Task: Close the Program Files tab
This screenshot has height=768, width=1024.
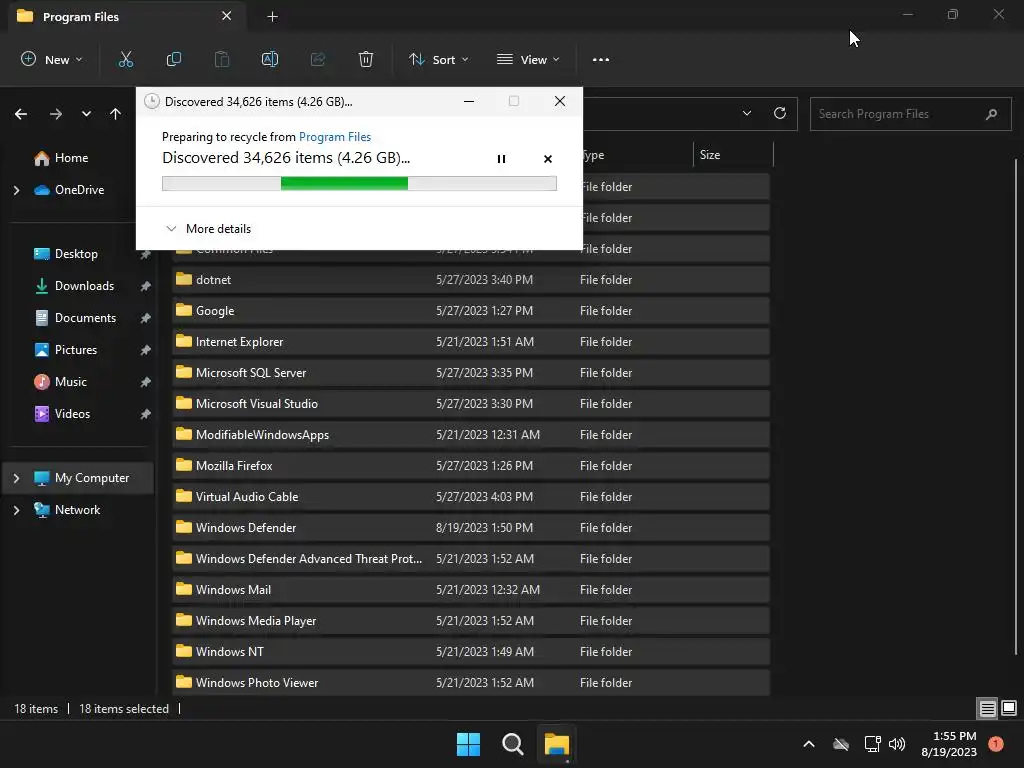Action: [227, 16]
